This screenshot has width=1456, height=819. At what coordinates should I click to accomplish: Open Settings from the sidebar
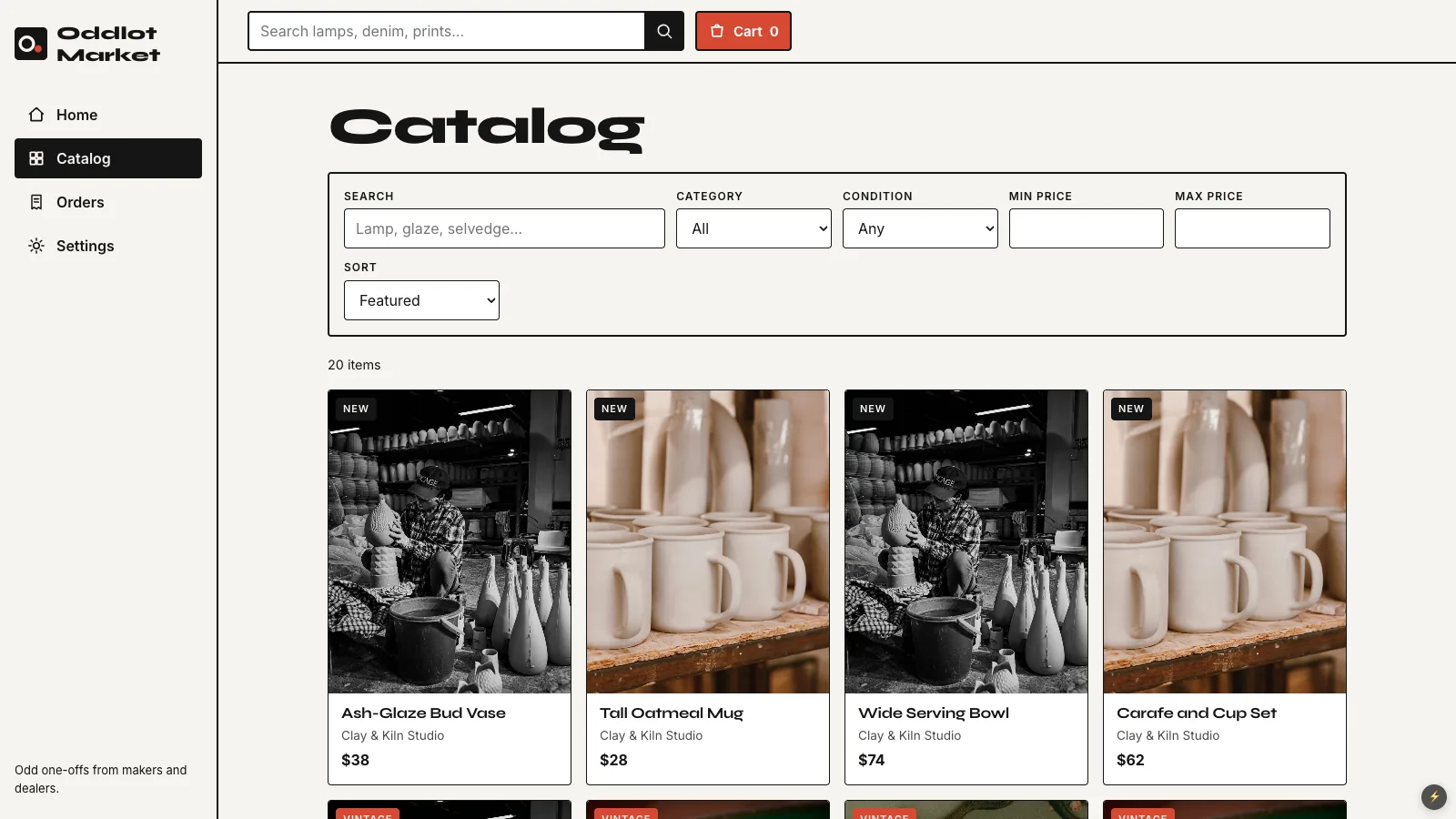click(108, 246)
